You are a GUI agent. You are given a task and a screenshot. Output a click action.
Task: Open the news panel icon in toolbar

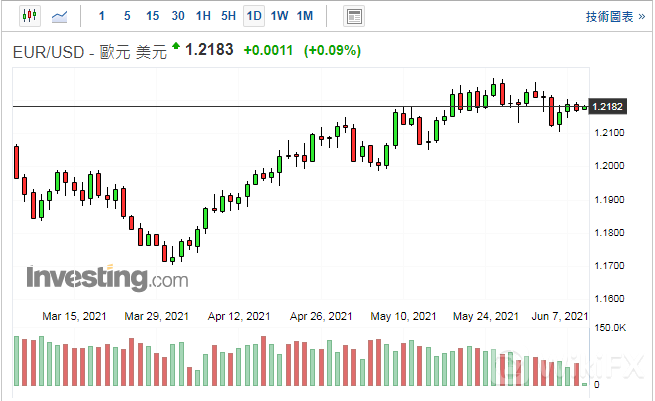point(353,16)
